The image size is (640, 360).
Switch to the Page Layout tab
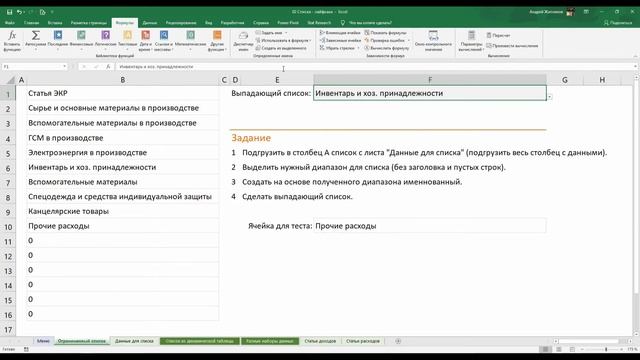[x=89, y=23]
